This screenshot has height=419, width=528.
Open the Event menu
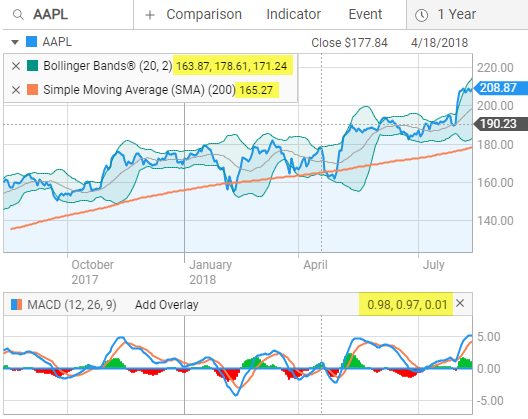click(365, 14)
